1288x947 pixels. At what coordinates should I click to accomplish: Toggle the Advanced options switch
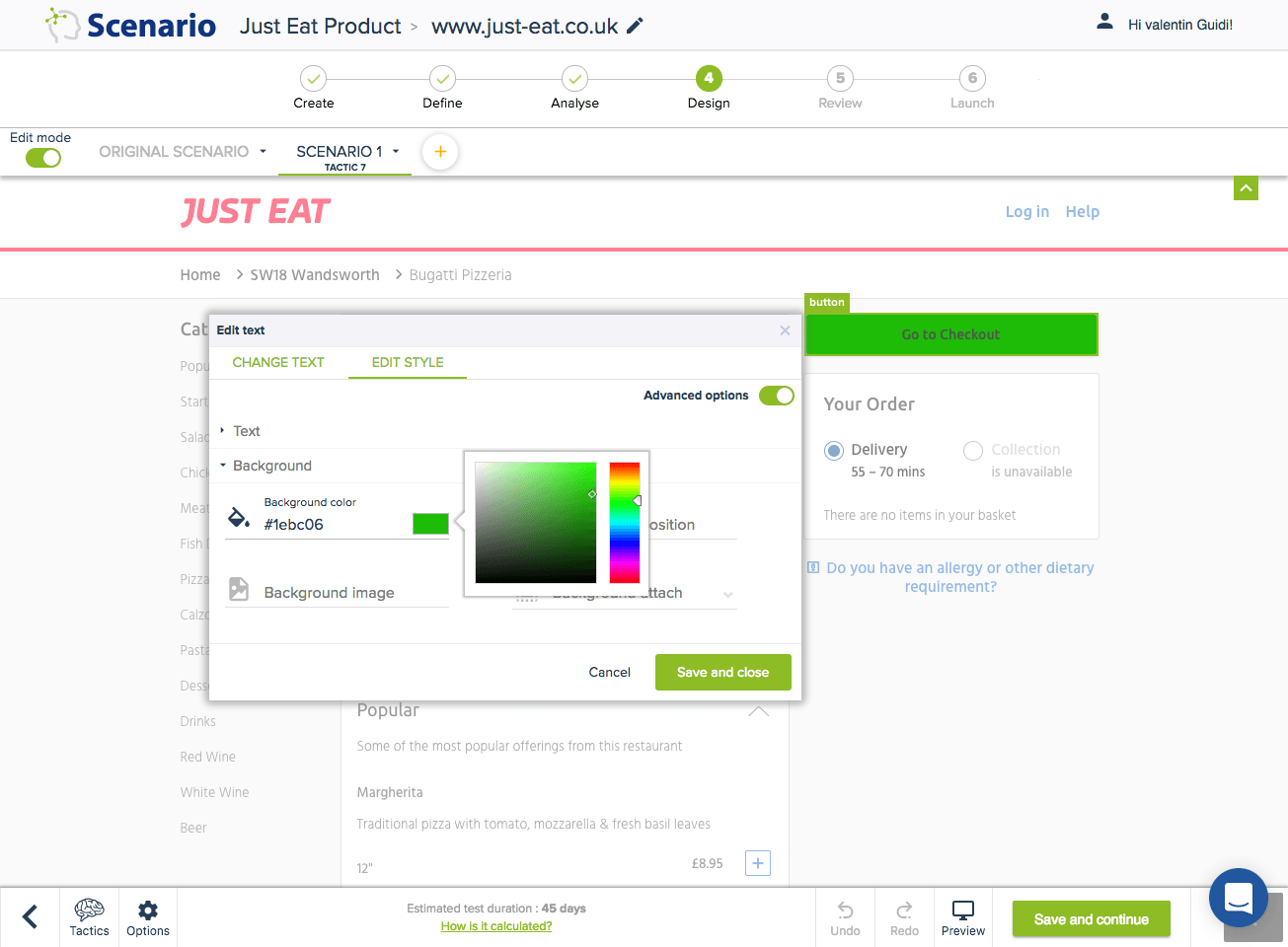[777, 396]
